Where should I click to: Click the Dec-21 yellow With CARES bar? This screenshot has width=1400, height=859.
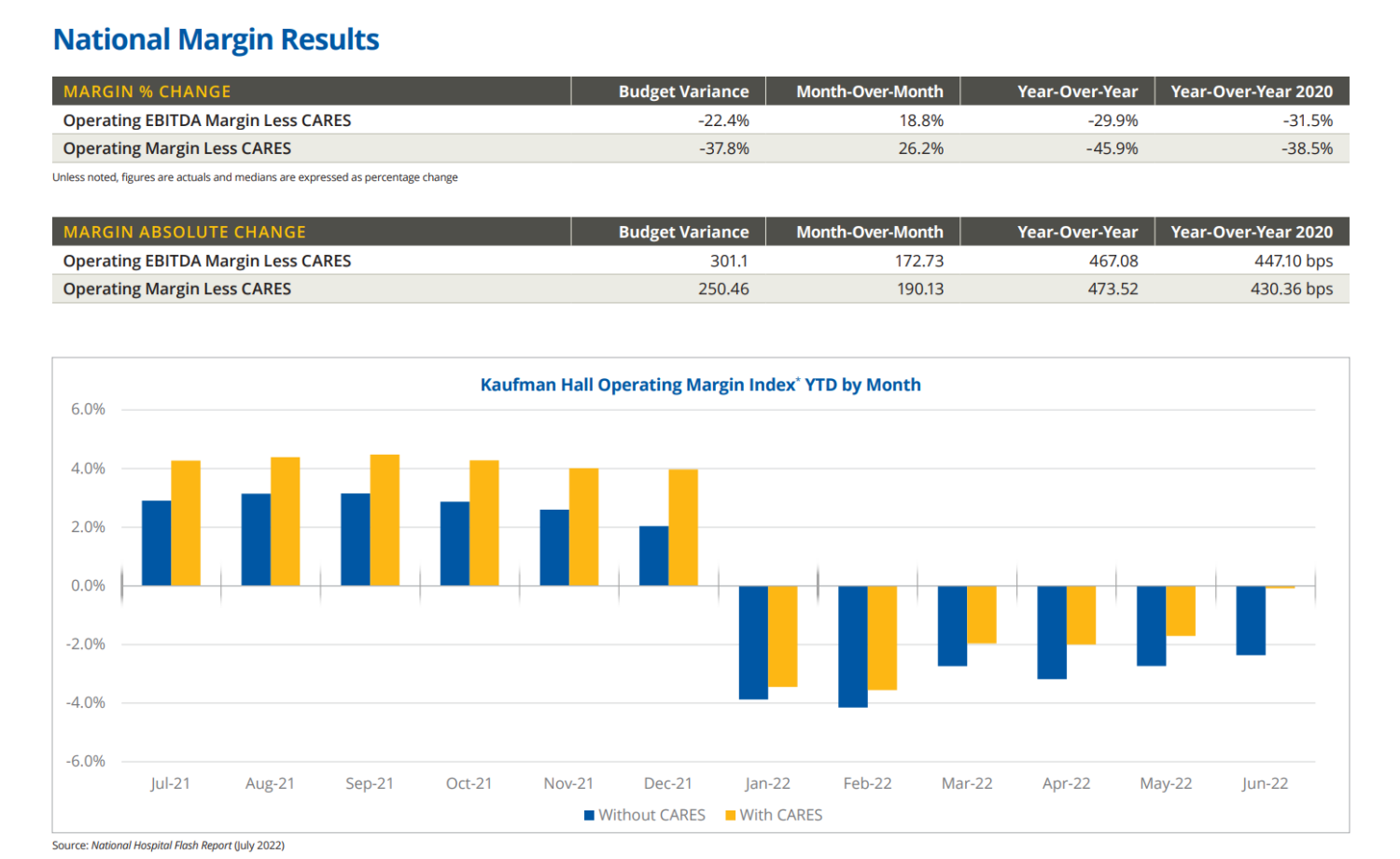pyautogui.click(x=683, y=528)
